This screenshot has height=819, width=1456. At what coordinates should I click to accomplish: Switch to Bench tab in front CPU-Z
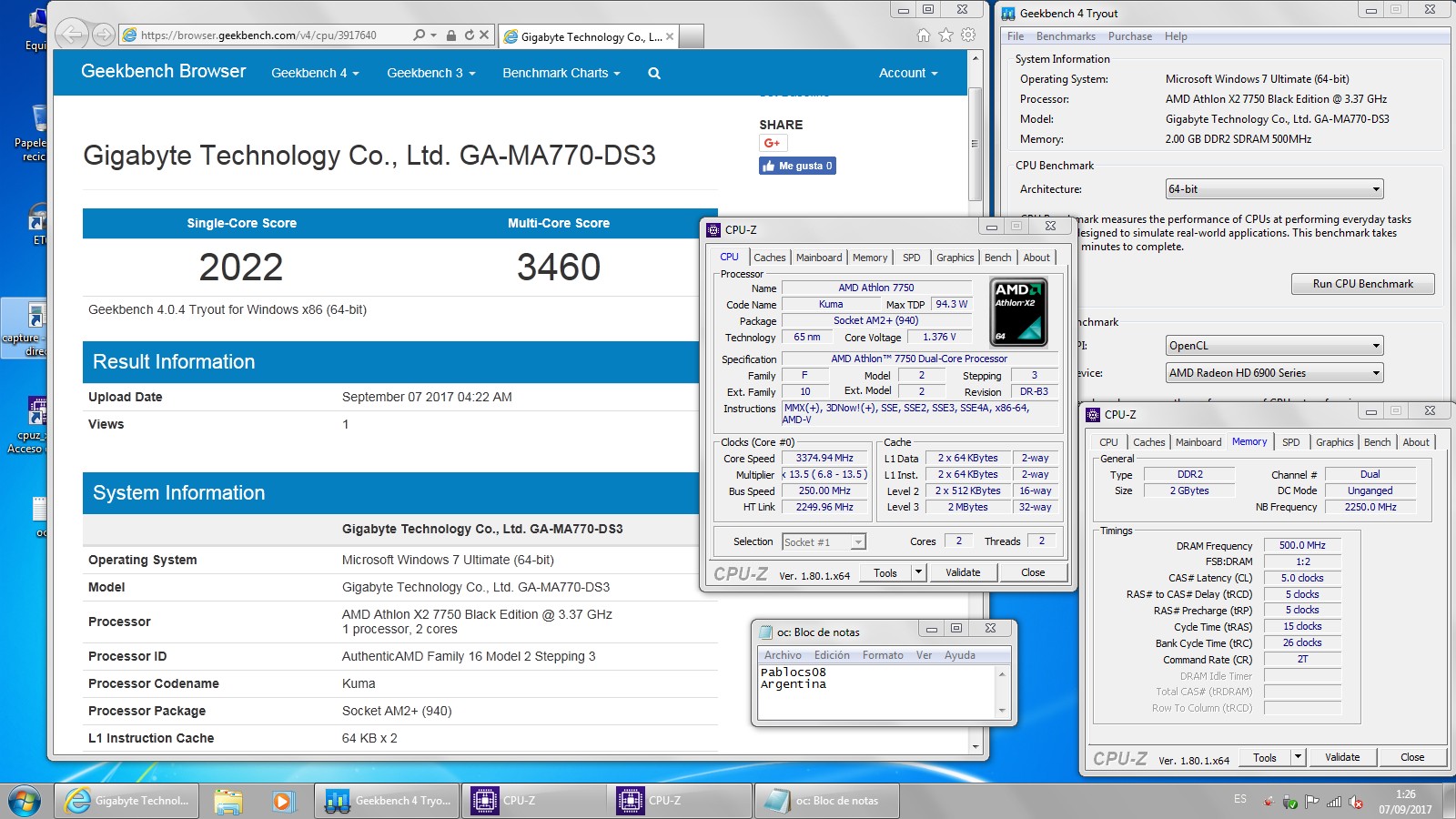point(997,258)
